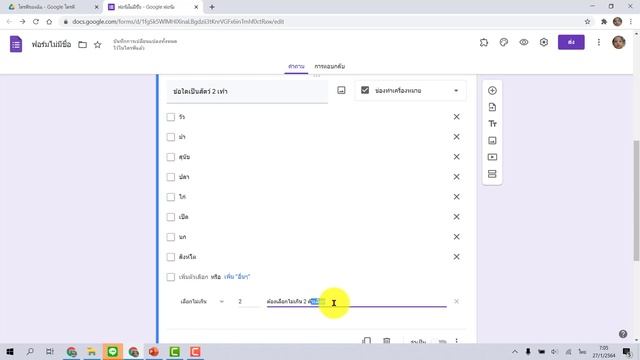Click the add "Other" option link
The height and width of the screenshot is (360, 640).
237,277
